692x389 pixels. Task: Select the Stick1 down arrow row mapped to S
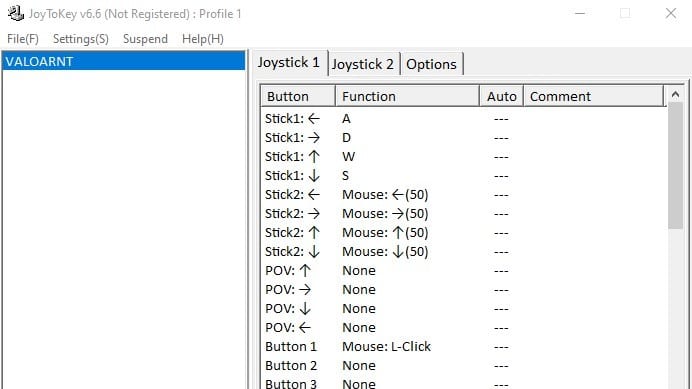coord(463,176)
